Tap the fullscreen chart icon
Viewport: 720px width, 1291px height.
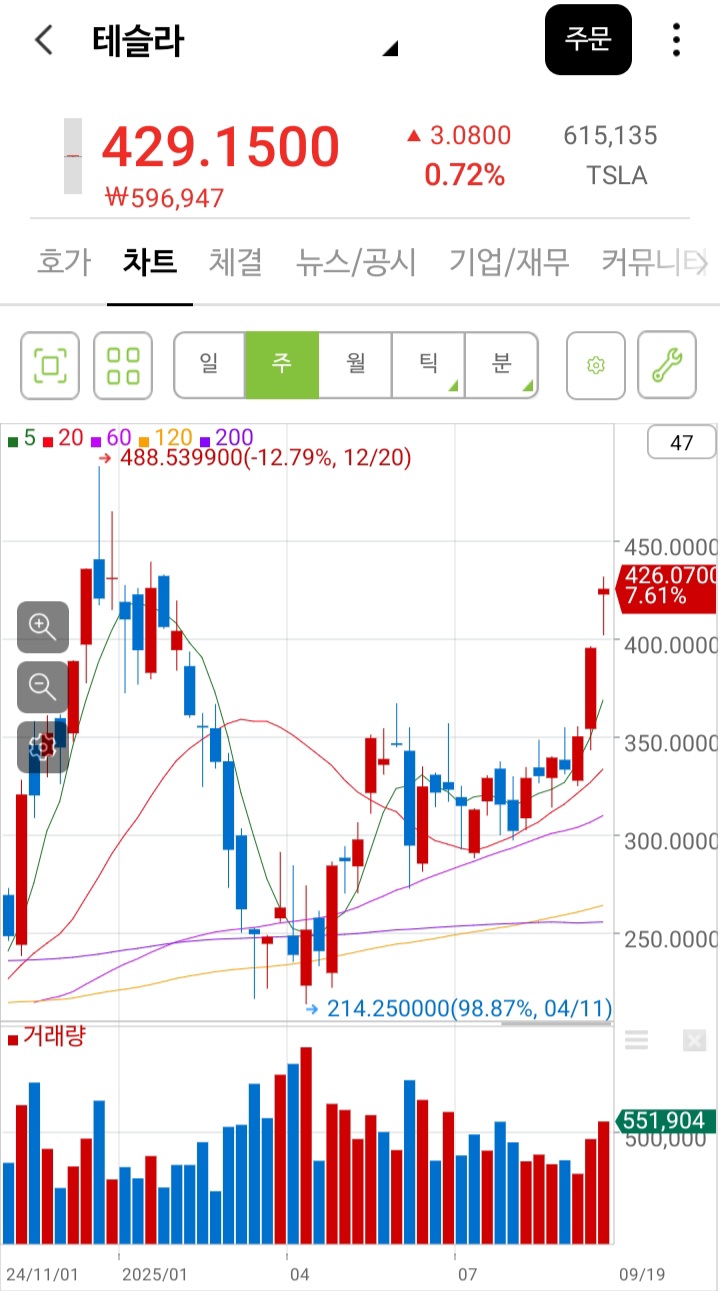(x=51, y=365)
